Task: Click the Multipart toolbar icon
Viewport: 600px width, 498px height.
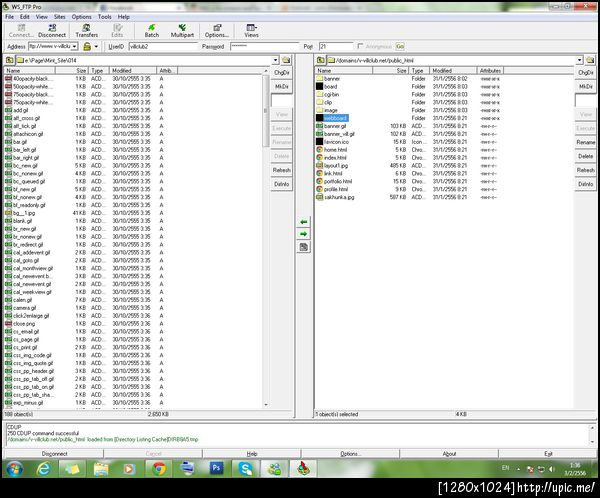Action: (x=182, y=31)
